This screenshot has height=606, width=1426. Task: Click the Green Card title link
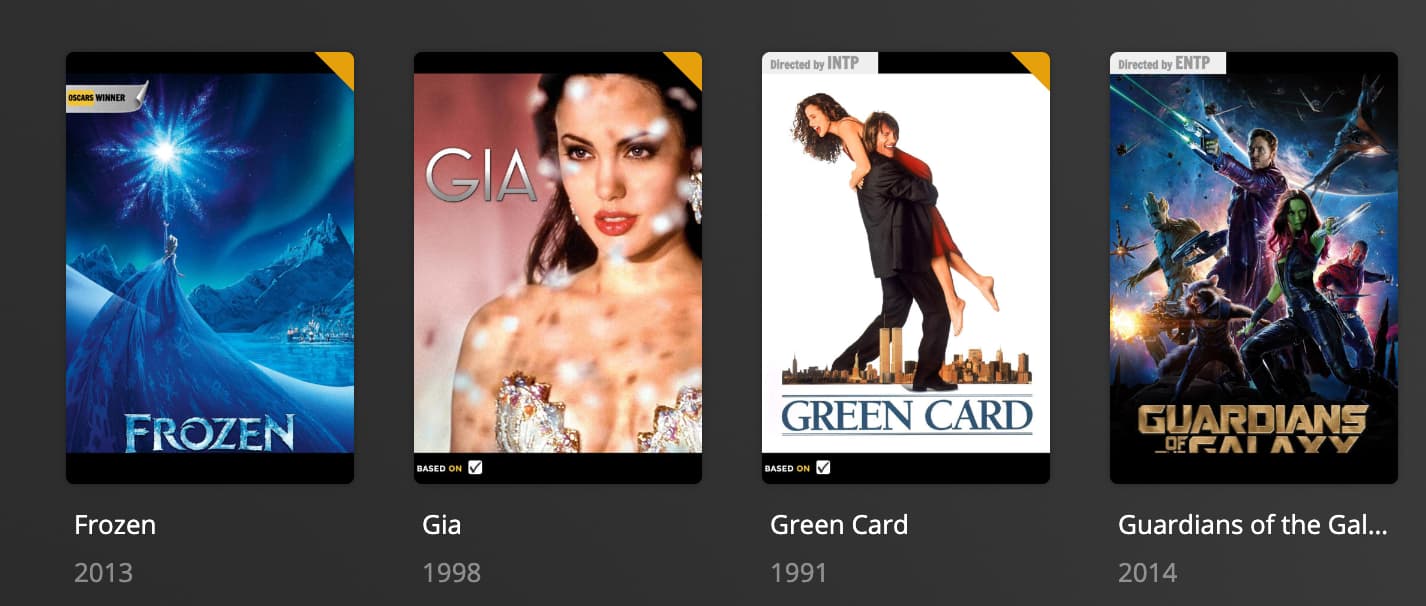(x=839, y=525)
